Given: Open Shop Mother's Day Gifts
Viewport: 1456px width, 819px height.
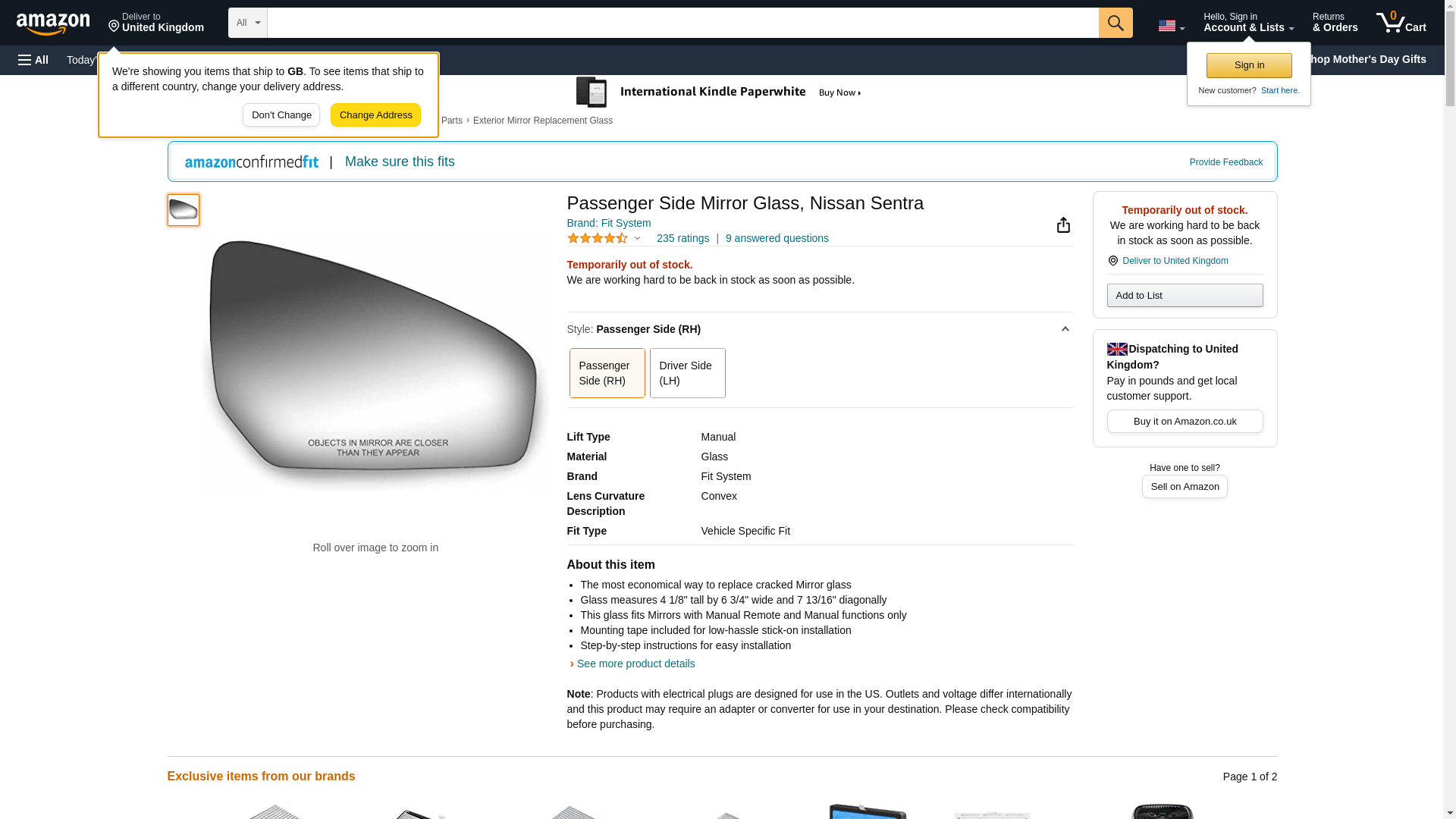Looking at the screenshot, I should (1368, 59).
